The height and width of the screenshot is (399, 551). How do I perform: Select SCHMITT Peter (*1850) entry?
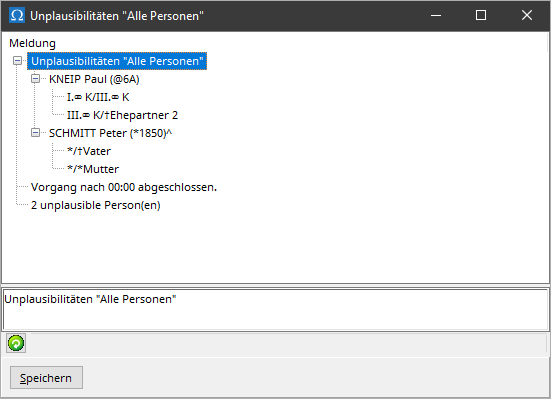110,133
